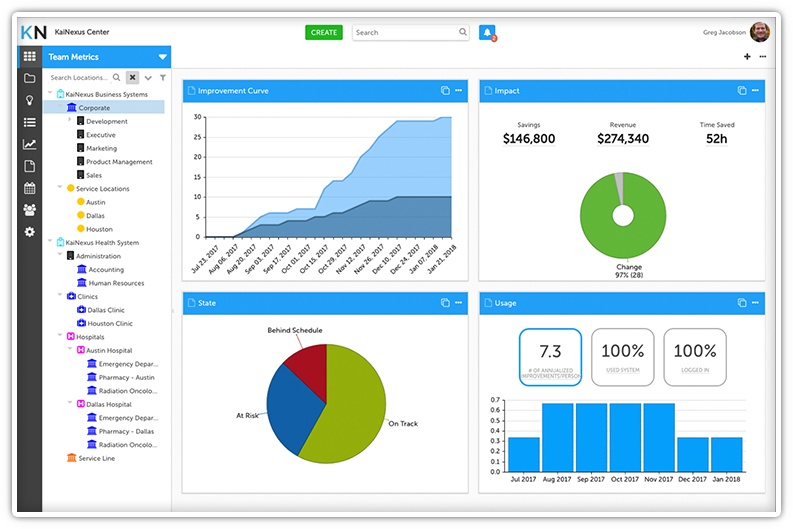Expand the Development tree node
The width and height of the screenshot is (793, 529).
(x=69, y=121)
